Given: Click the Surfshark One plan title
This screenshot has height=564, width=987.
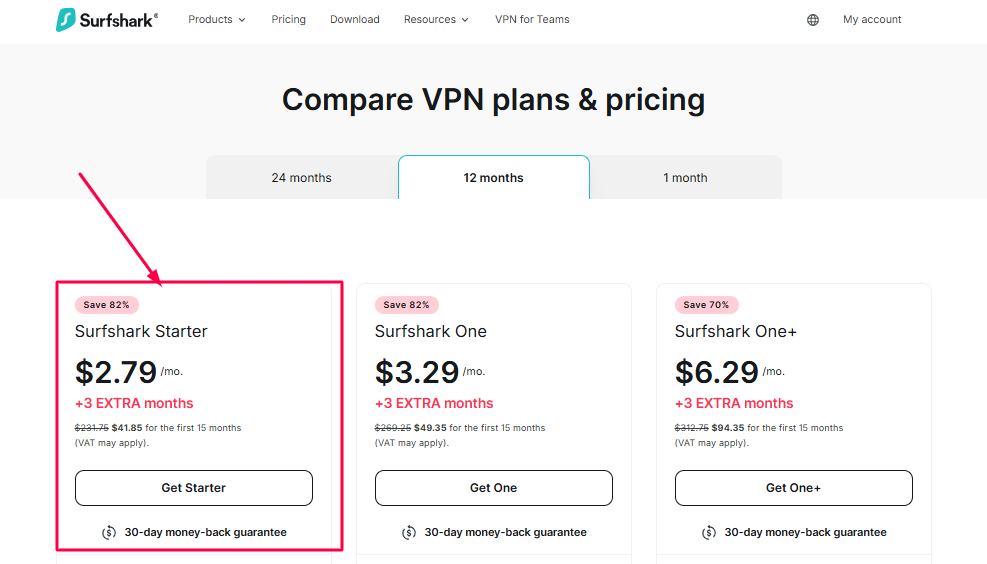Looking at the screenshot, I should click(431, 332).
